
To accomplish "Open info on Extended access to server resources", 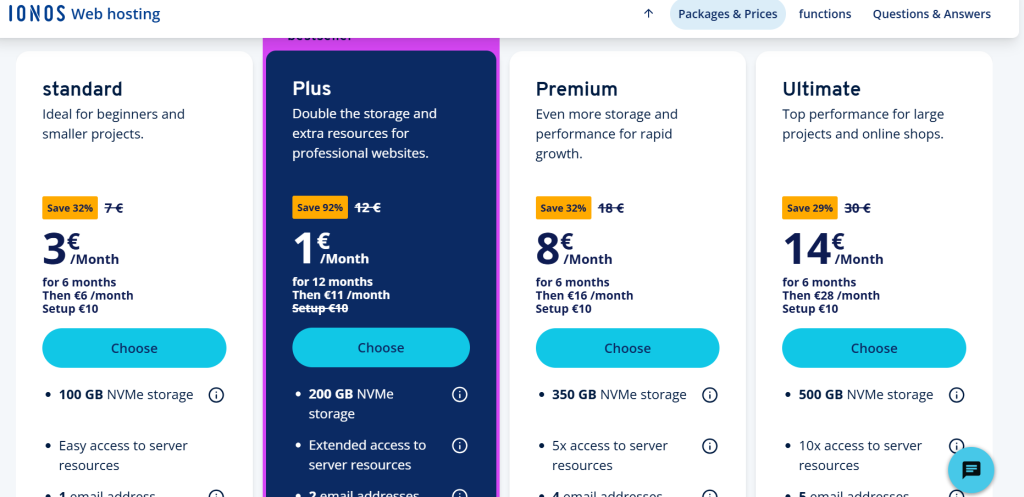I will (x=460, y=446).
